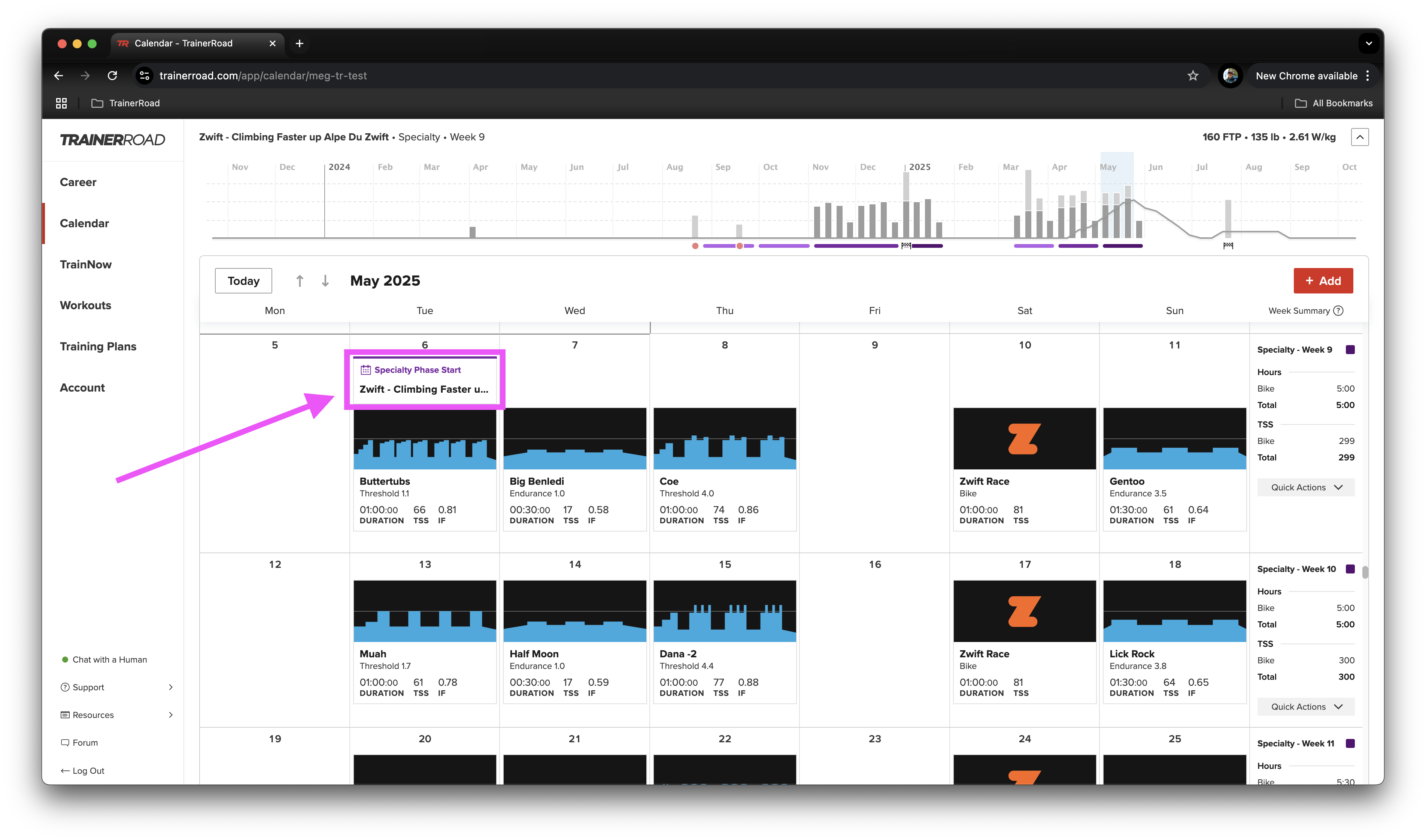Select Calendar in the sidebar
Viewport: 1426px width, 840px height.
(x=84, y=223)
